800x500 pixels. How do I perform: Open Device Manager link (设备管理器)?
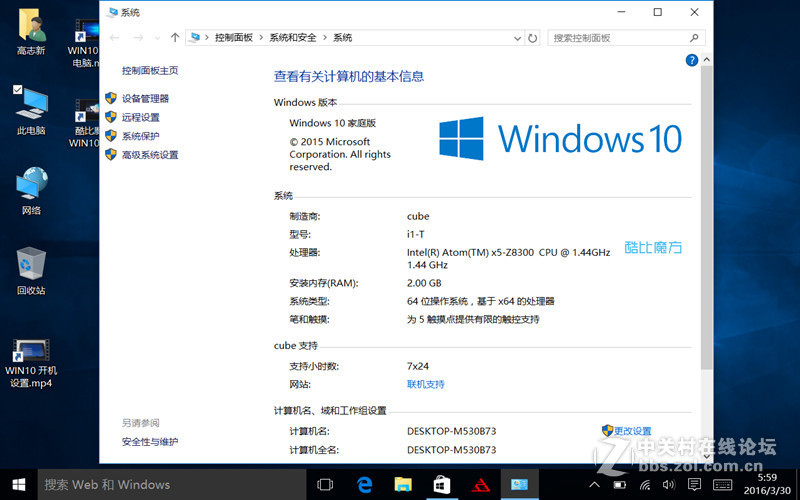tap(145, 98)
